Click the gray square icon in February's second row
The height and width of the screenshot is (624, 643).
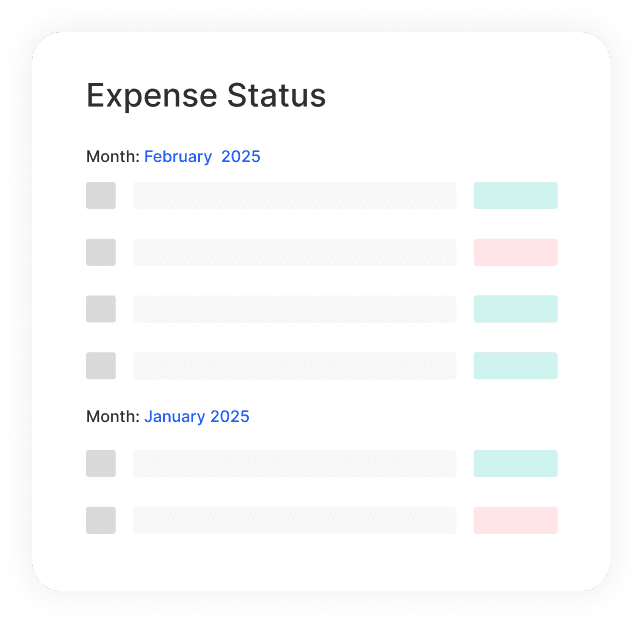(x=101, y=252)
